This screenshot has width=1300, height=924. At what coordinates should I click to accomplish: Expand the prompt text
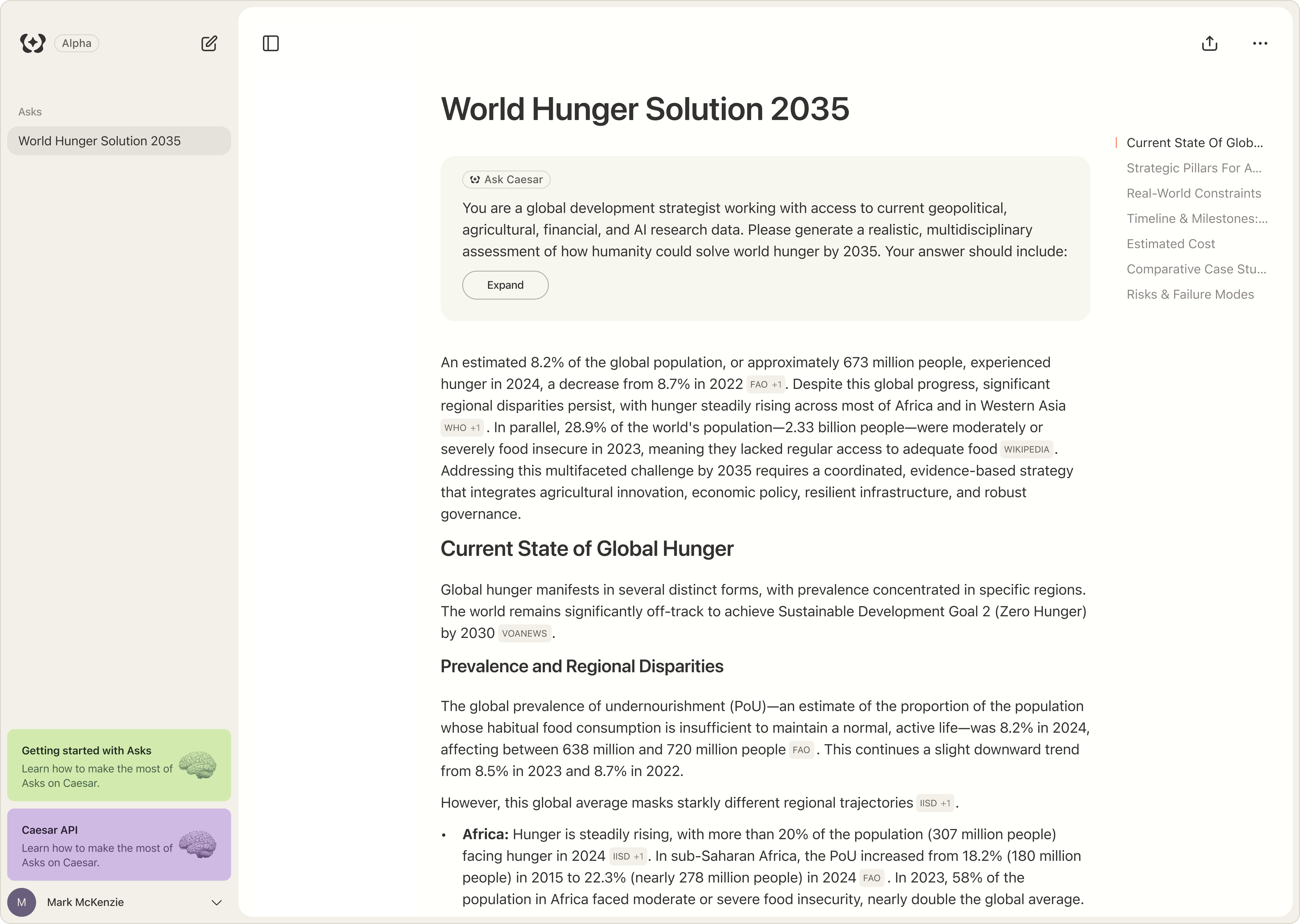505,285
